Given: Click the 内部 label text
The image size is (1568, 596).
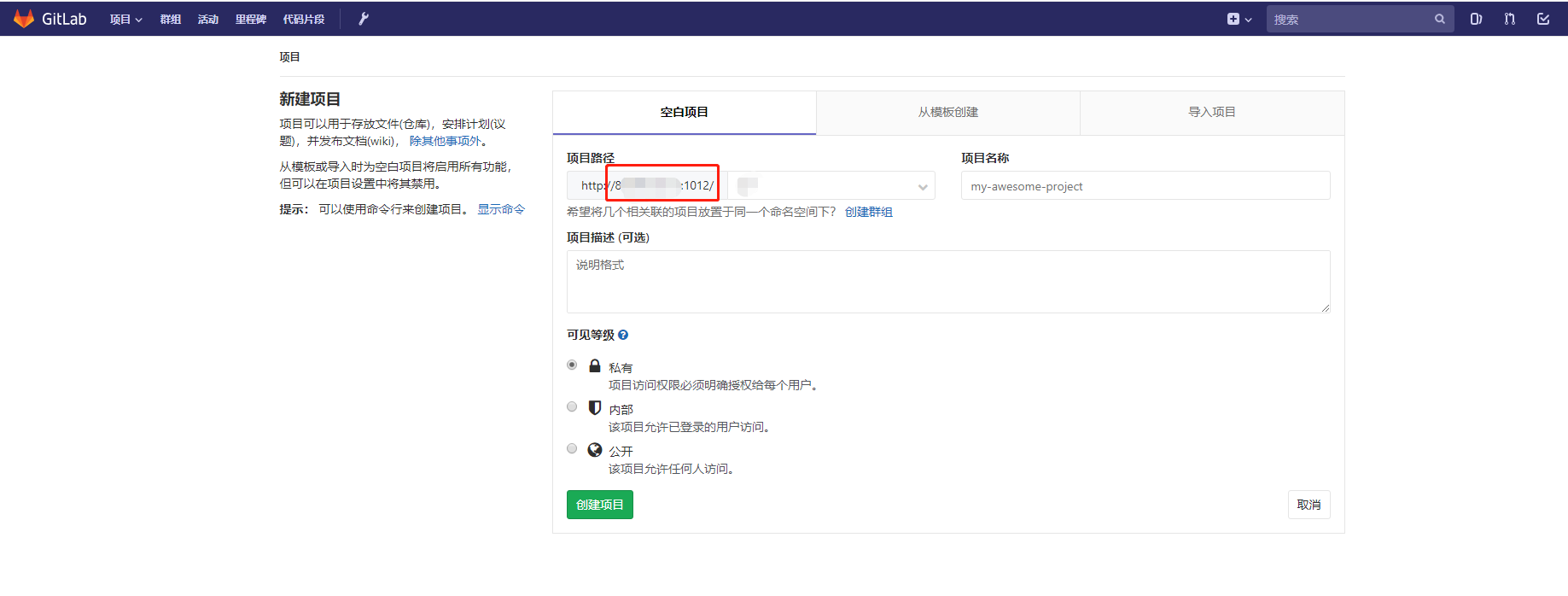Looking at the screenshot, I should point(621,410).
